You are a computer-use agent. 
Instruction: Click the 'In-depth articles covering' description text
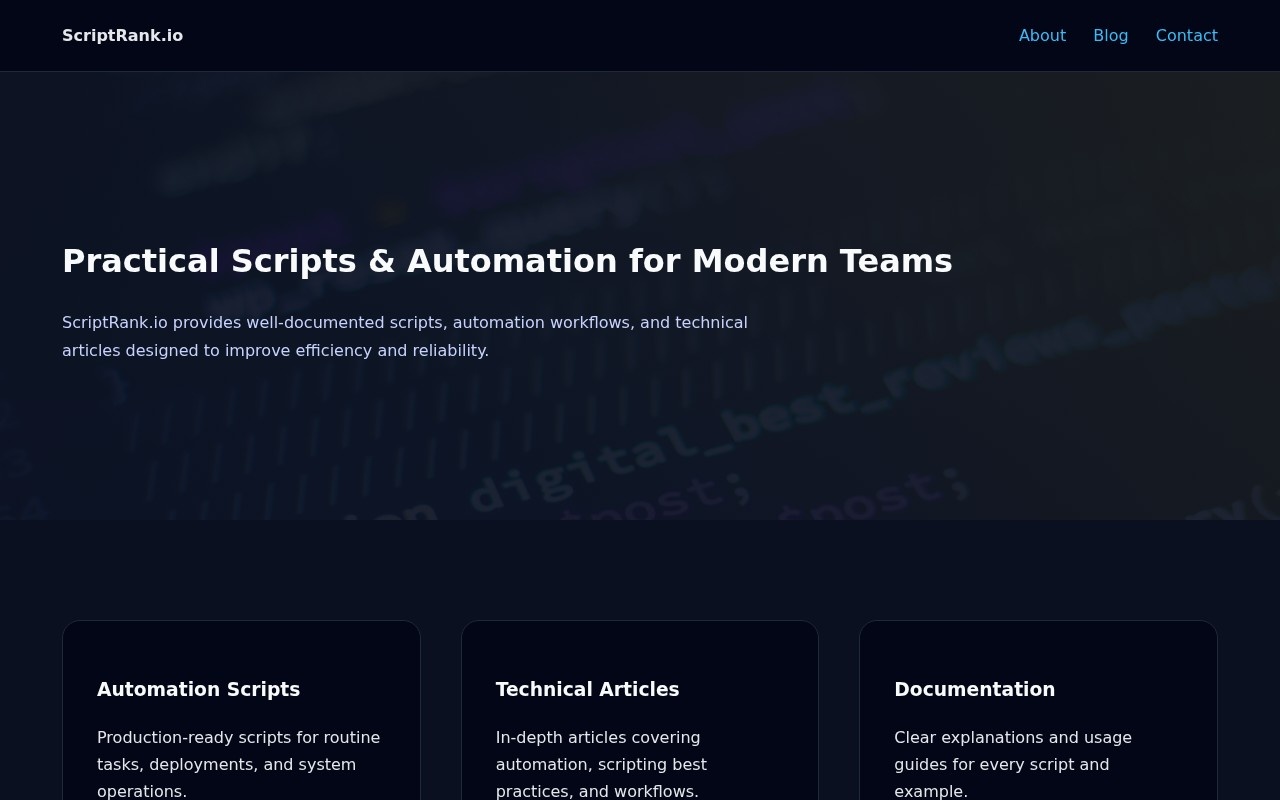(601, 764)
